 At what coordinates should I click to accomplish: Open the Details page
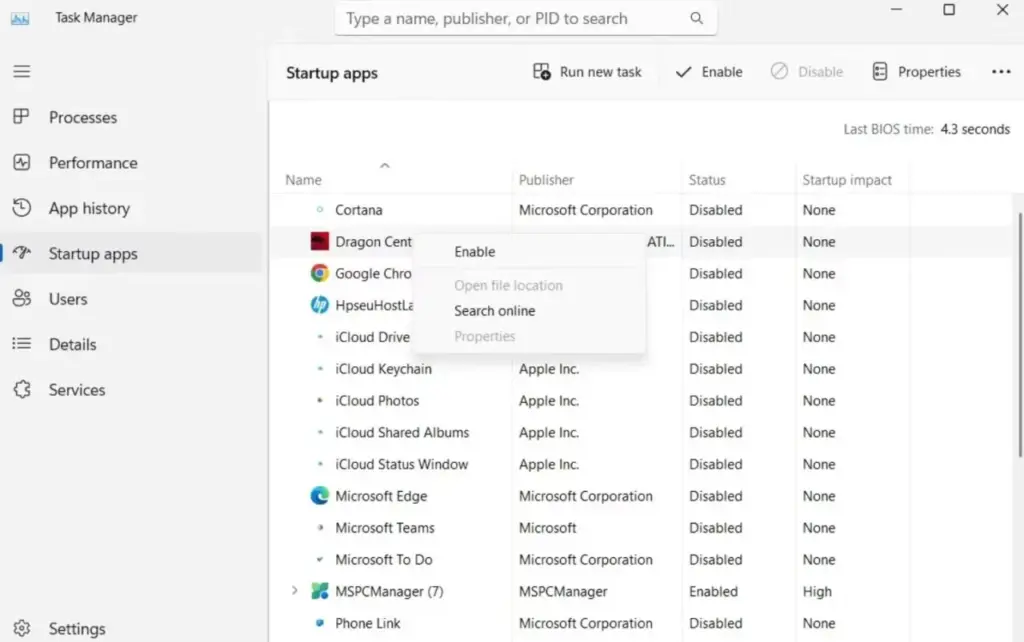click(x=72, y=344)
